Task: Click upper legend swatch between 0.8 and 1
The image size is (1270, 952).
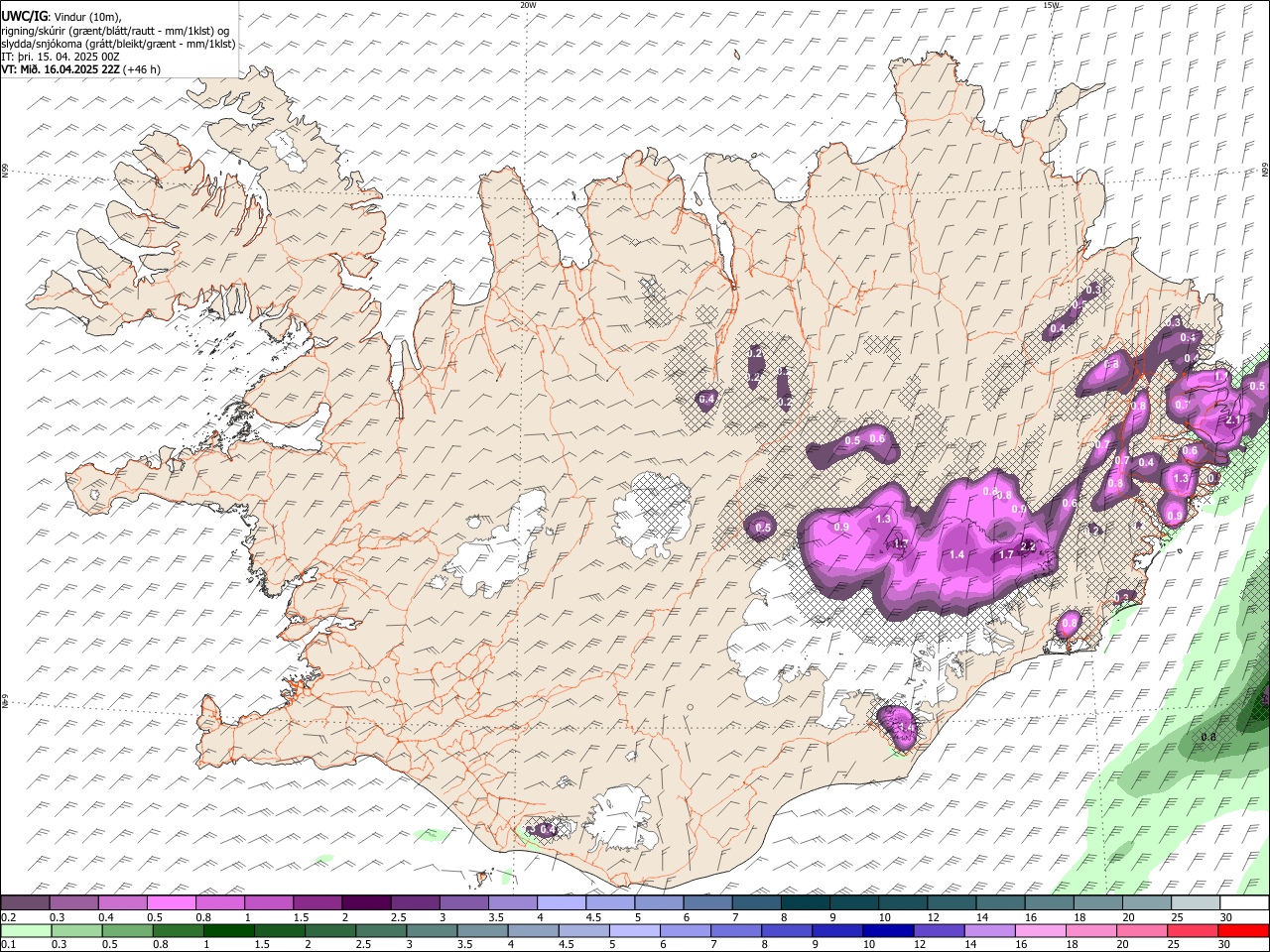Action: pos(220,903)
